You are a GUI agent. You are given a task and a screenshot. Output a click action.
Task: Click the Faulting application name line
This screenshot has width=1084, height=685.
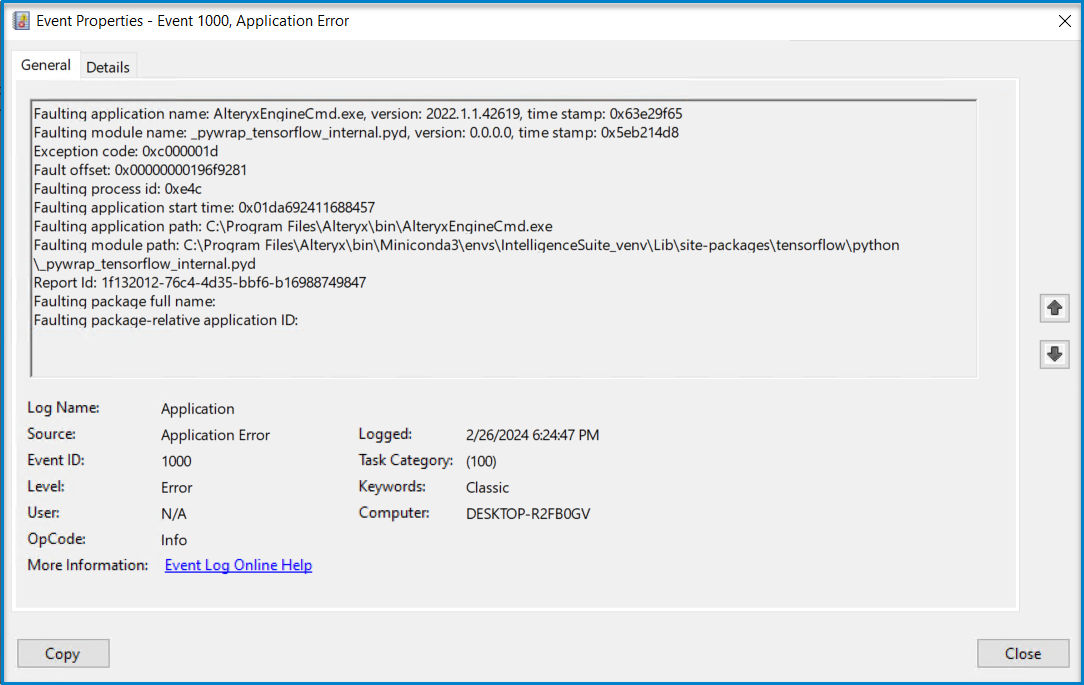click(x=358, y=113)
